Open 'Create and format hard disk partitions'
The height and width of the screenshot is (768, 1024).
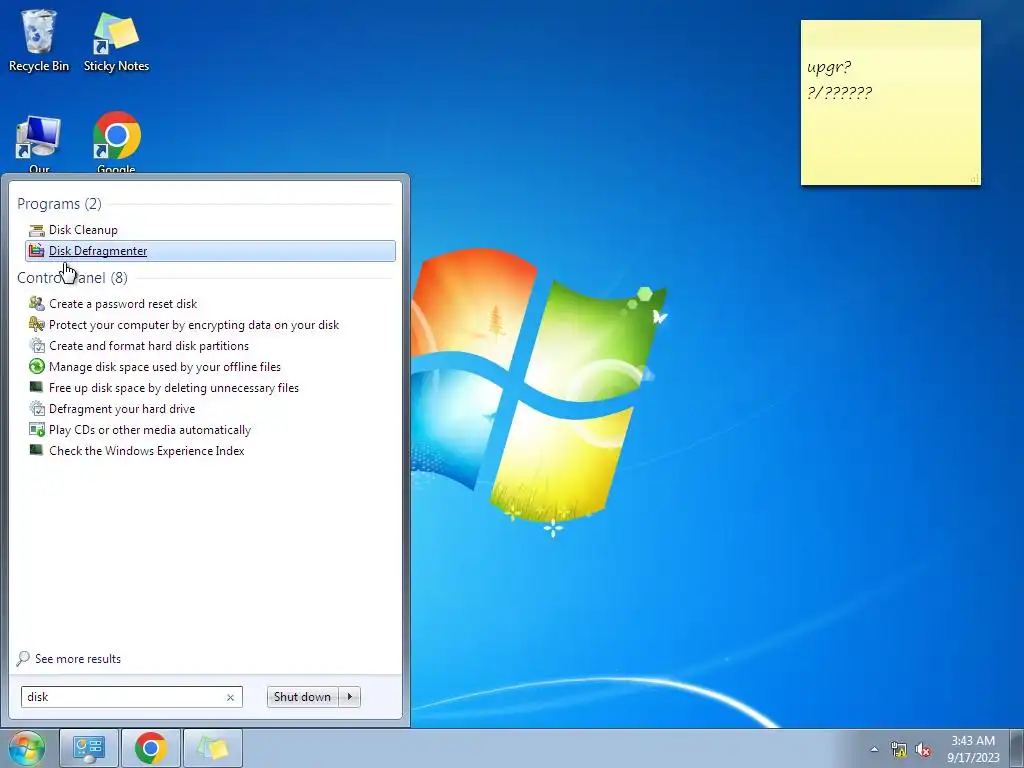(149, 345)
